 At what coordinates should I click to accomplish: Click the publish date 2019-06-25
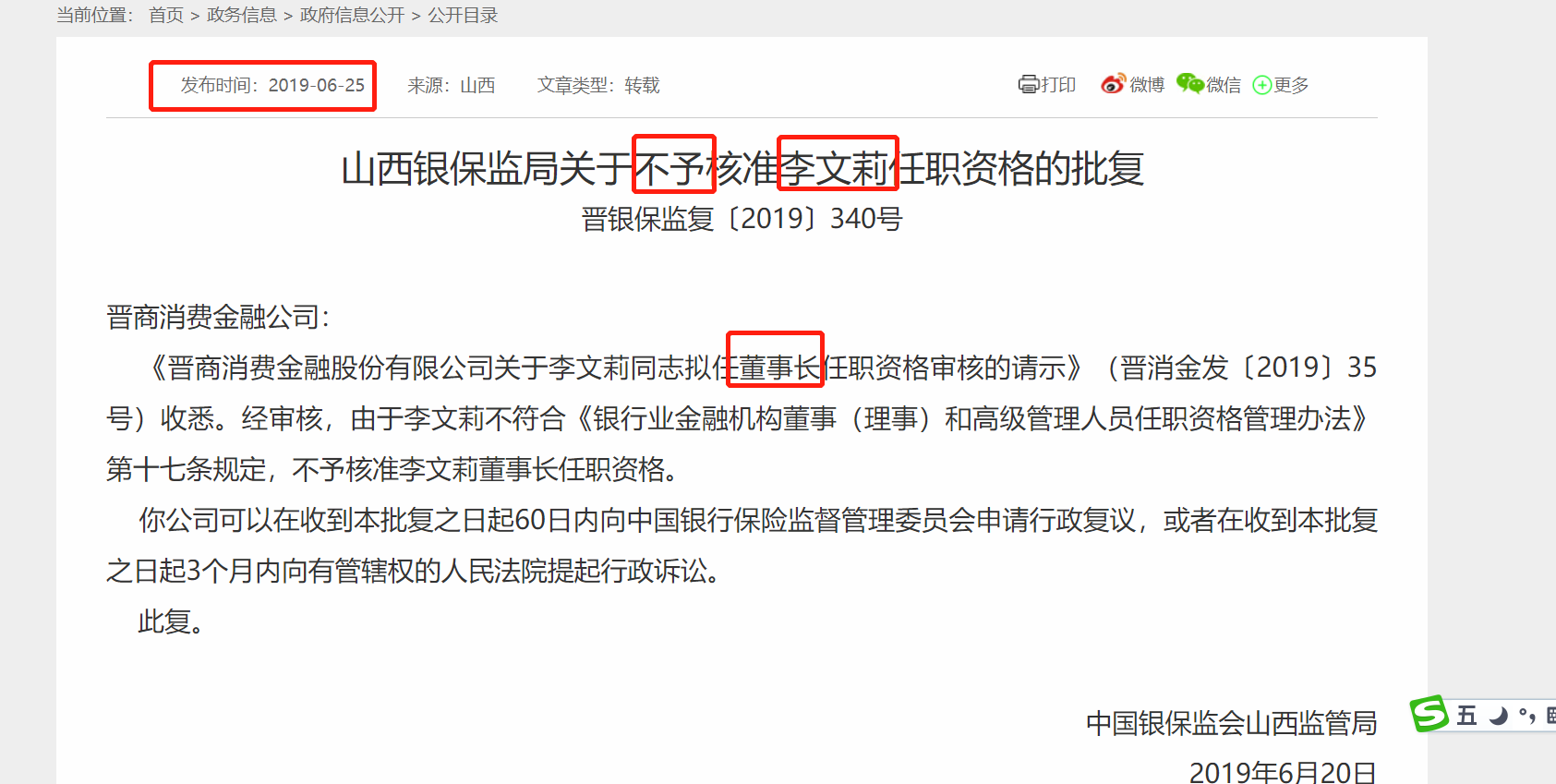coord(317,85)
